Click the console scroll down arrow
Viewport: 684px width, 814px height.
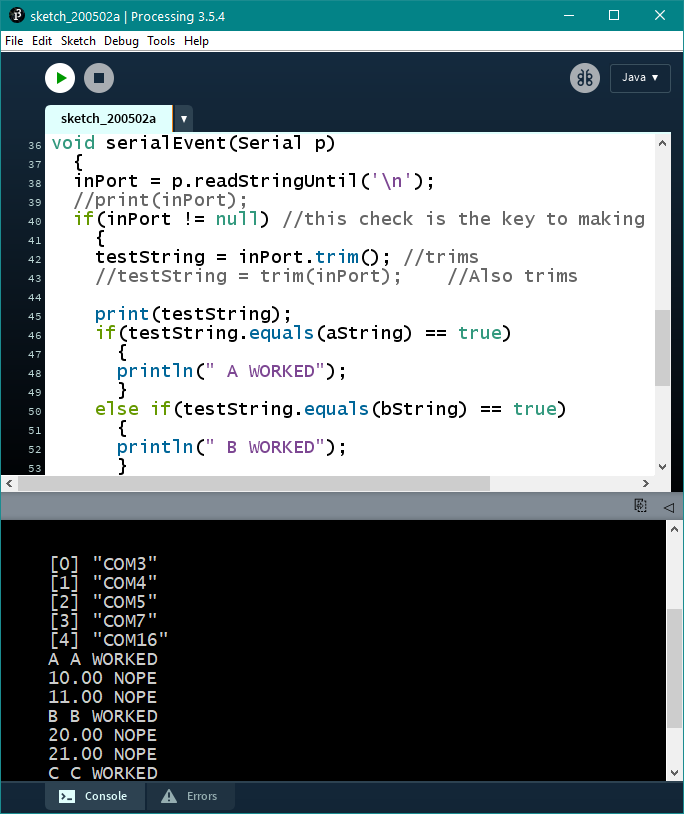(x=674, y=773)
